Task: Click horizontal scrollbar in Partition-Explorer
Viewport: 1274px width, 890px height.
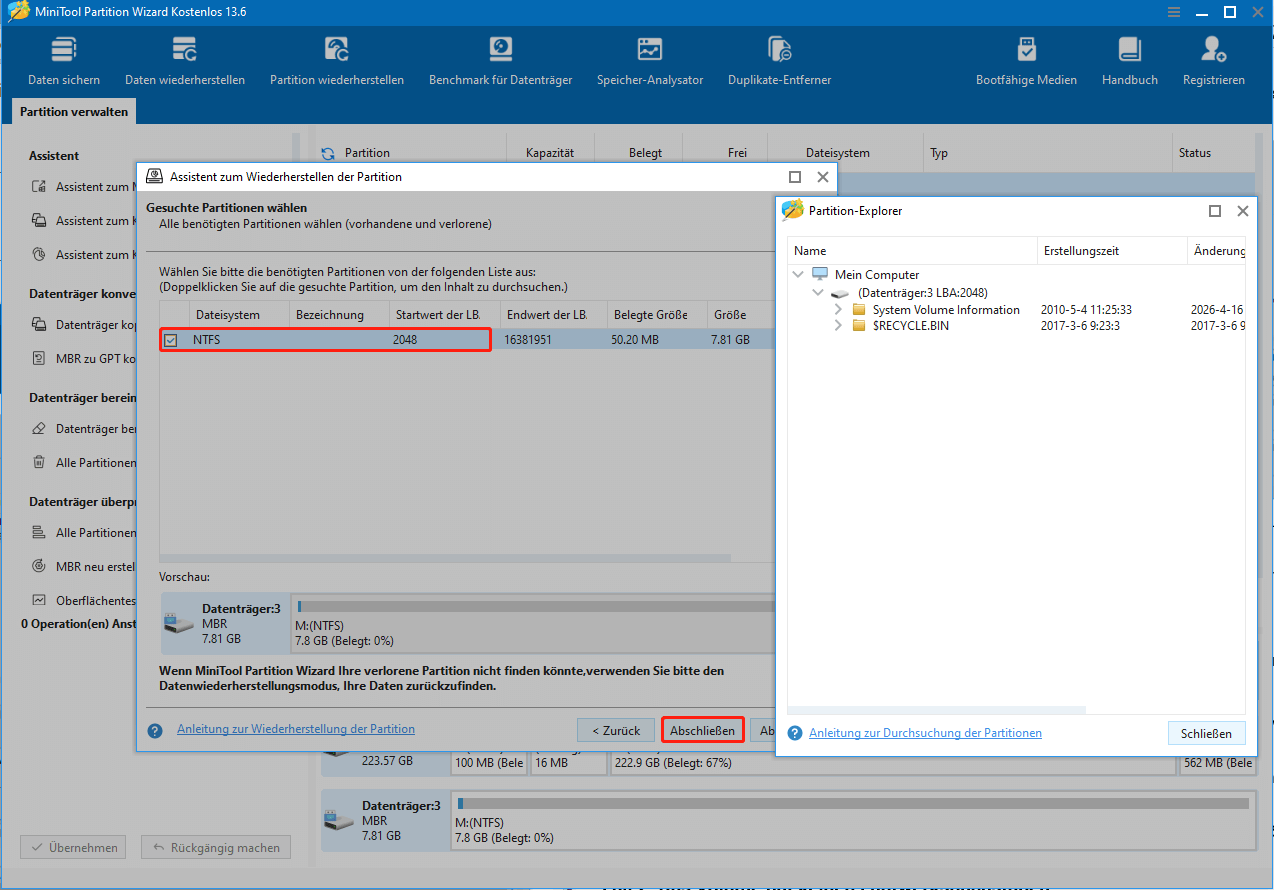Action: tap(936, 711)
